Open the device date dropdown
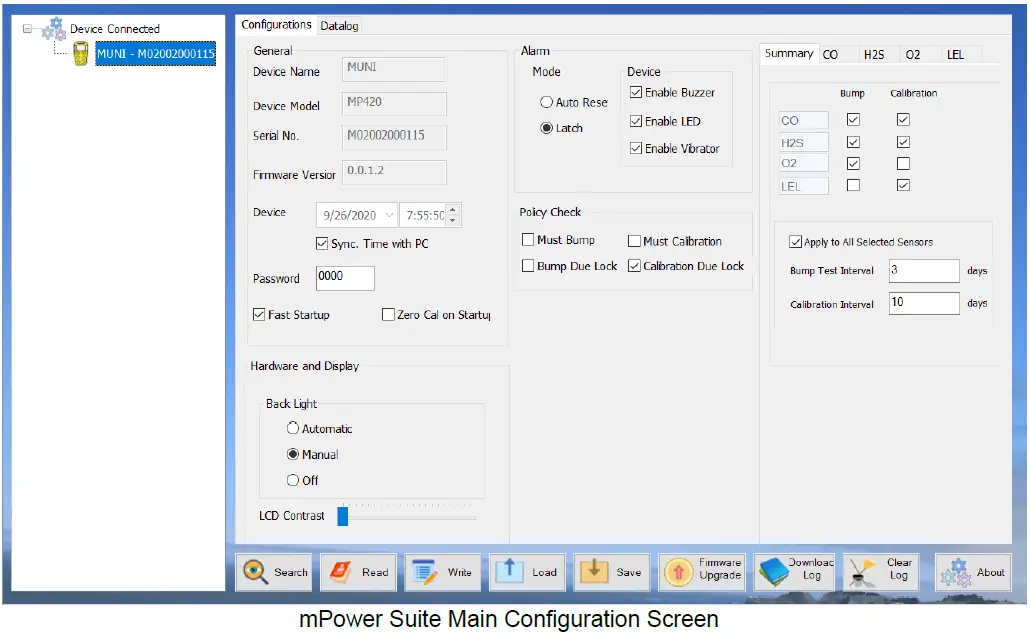The image size is (1030, 634). click(389, 215)
